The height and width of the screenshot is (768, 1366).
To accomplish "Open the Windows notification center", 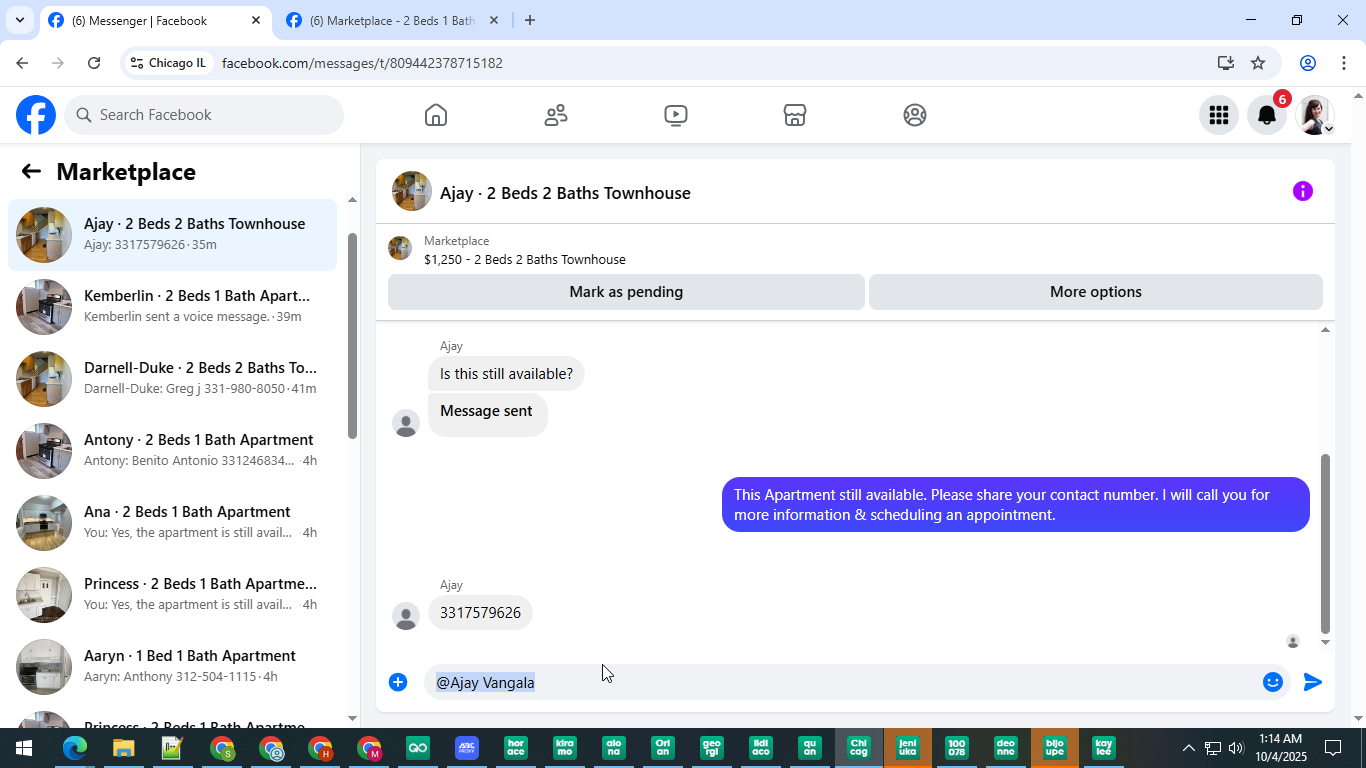I will tap(1333, 748).
